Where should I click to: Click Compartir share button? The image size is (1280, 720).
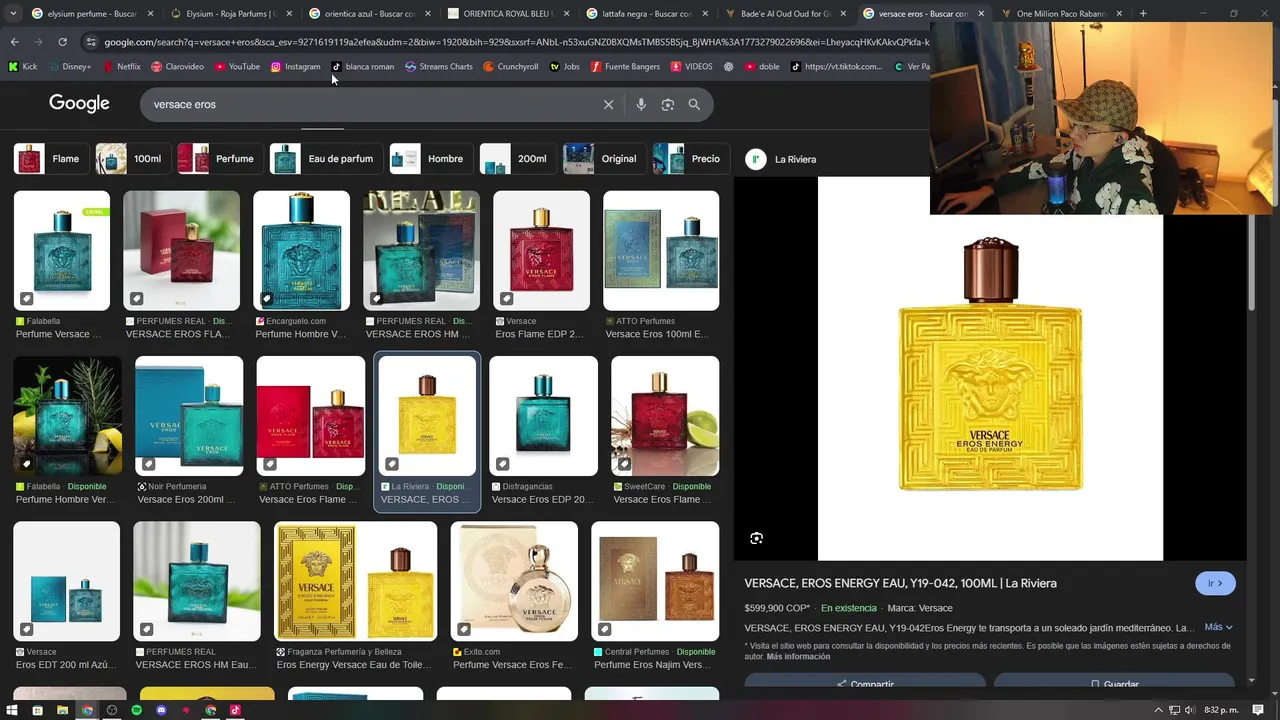pyautogui.click(x=865, y=682)
